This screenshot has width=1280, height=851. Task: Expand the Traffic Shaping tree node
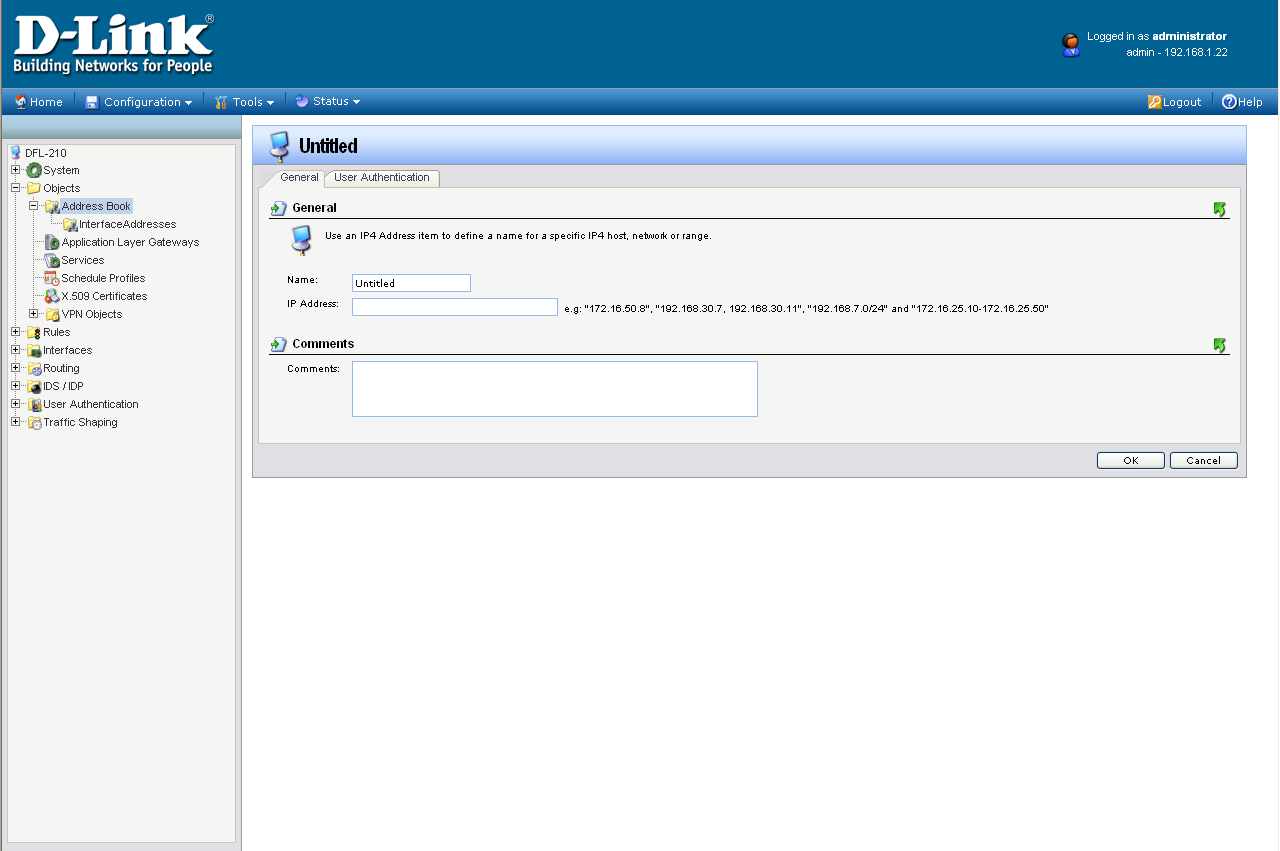coord(16,422)
